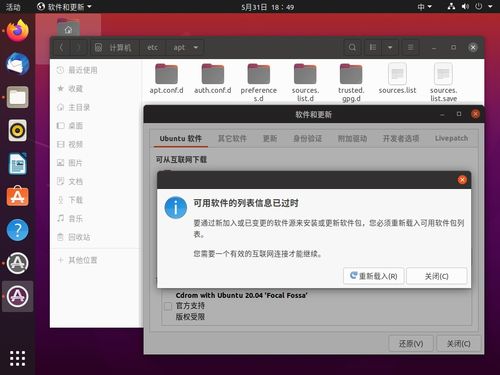Screen dimensions: 500x375
Task: Select 音乐 in Files sidebar
Action: click(x=97, y=219)
